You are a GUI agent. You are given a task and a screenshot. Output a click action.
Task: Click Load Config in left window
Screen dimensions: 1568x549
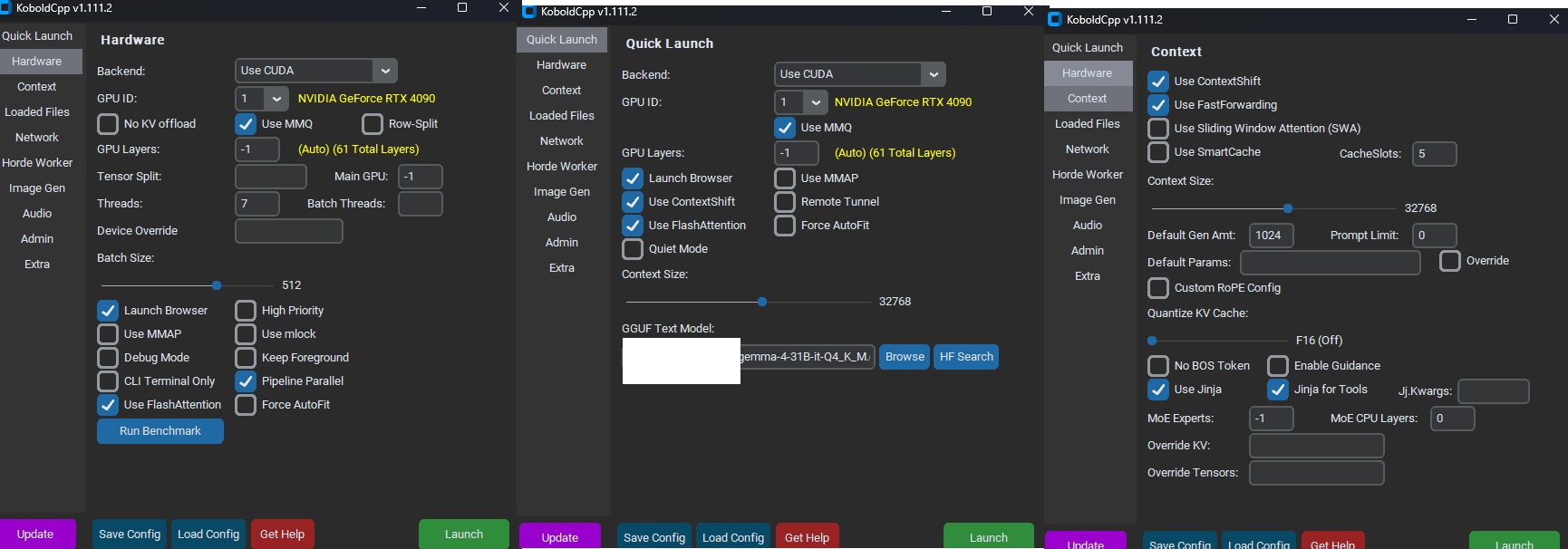coord(208,534)
